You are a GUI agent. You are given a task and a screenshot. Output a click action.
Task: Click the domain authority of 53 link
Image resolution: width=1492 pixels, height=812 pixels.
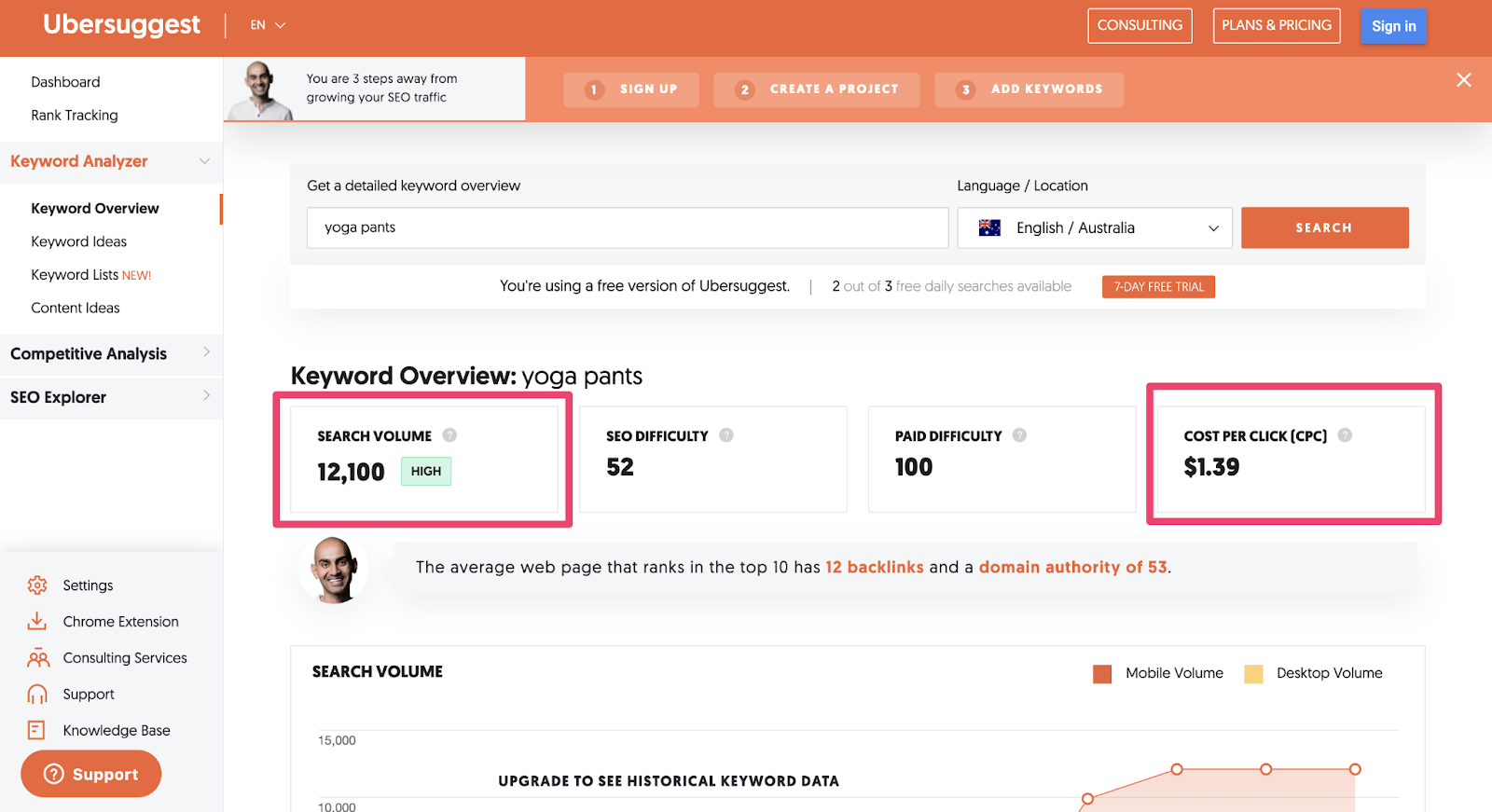point(1072,567)
